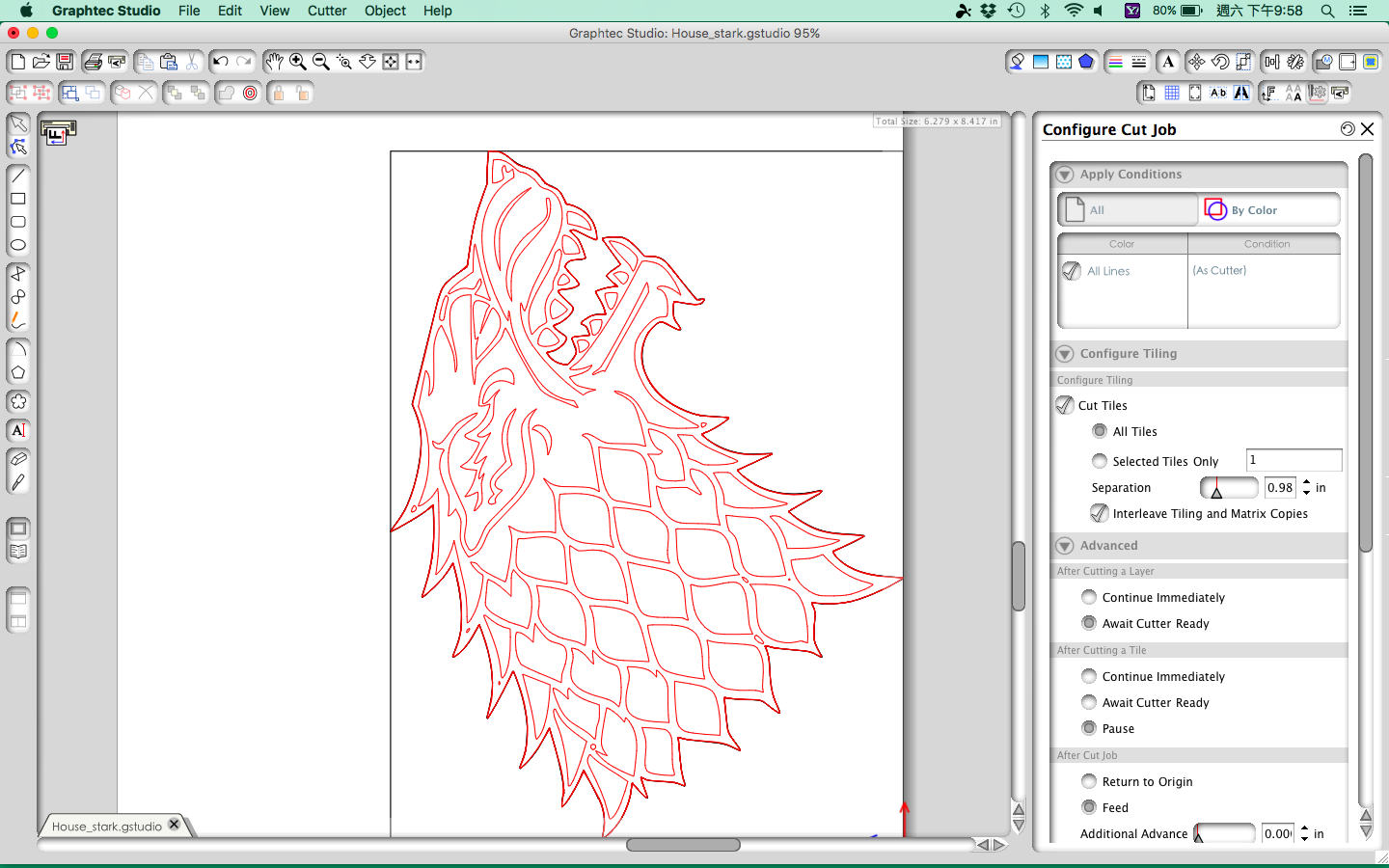The image size is (1389, 868).
Task: Click the Offset bullseye icon
Action: 251,93
